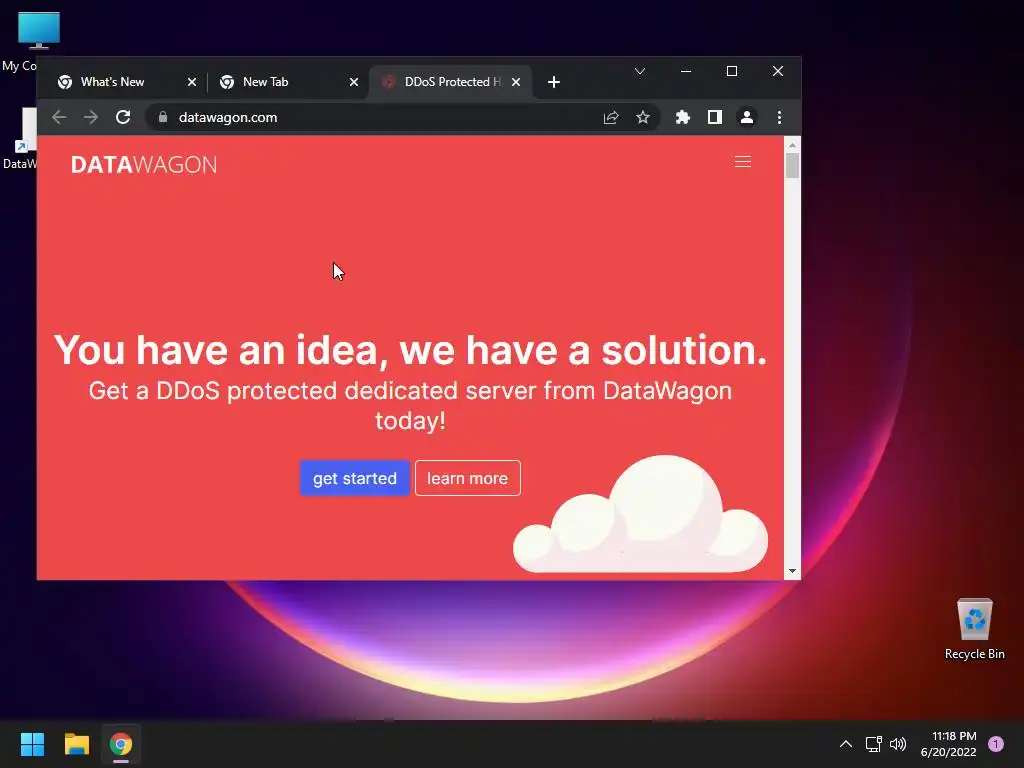Click the Chrome back arrow
Viewport: 1024px width, 768px height.
(x=59, y=118)
